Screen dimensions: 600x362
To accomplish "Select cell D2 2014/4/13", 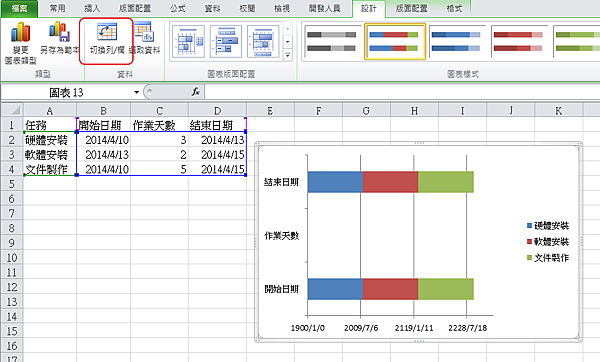I will click(x=217, y=140).
